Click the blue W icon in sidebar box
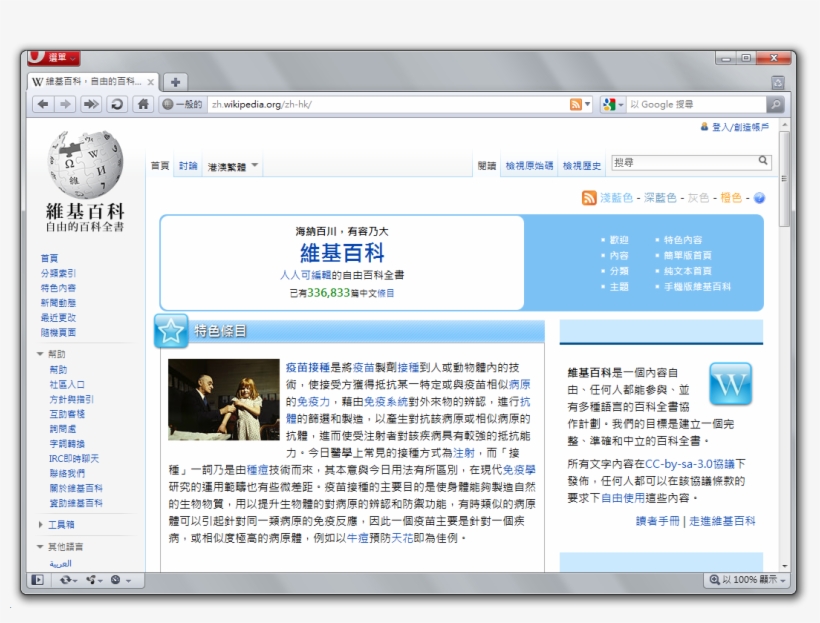The image size is (820, 623). click(731, 384)
